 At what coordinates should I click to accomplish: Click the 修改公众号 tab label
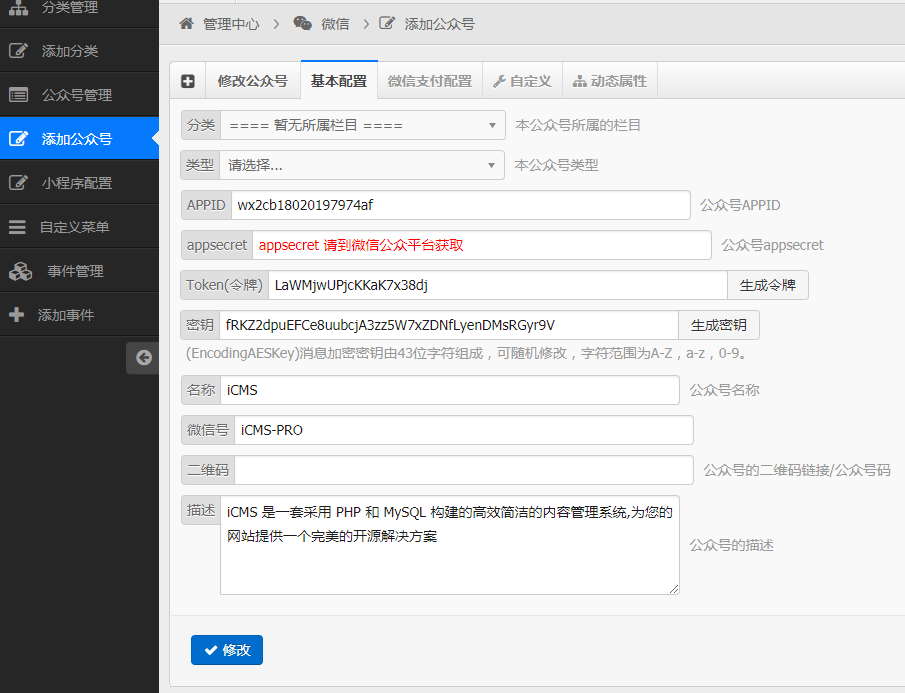point(253,81)
